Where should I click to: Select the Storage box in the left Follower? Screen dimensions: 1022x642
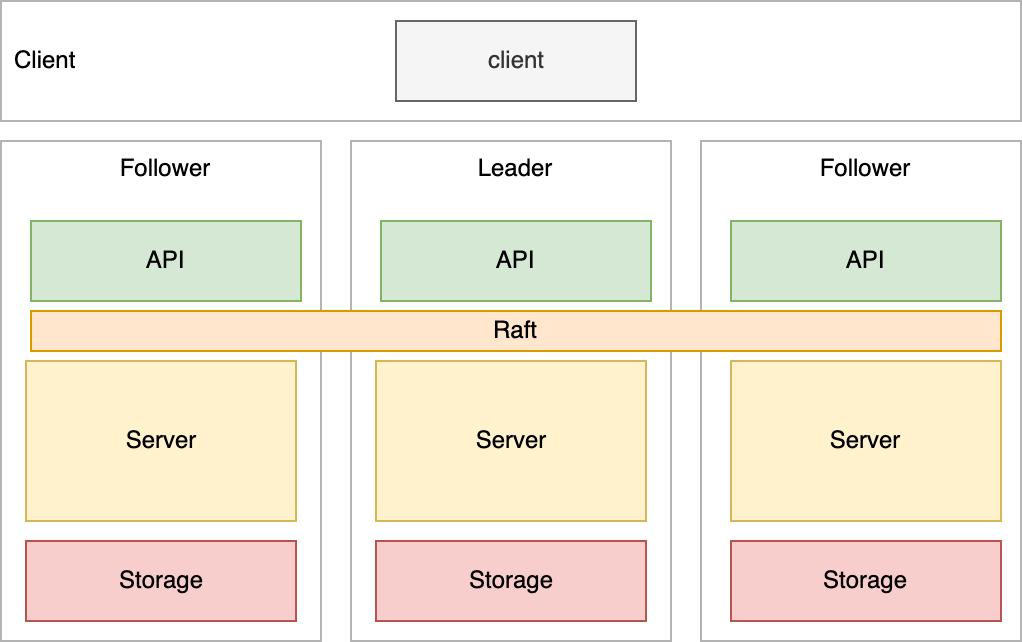[160, 581]
